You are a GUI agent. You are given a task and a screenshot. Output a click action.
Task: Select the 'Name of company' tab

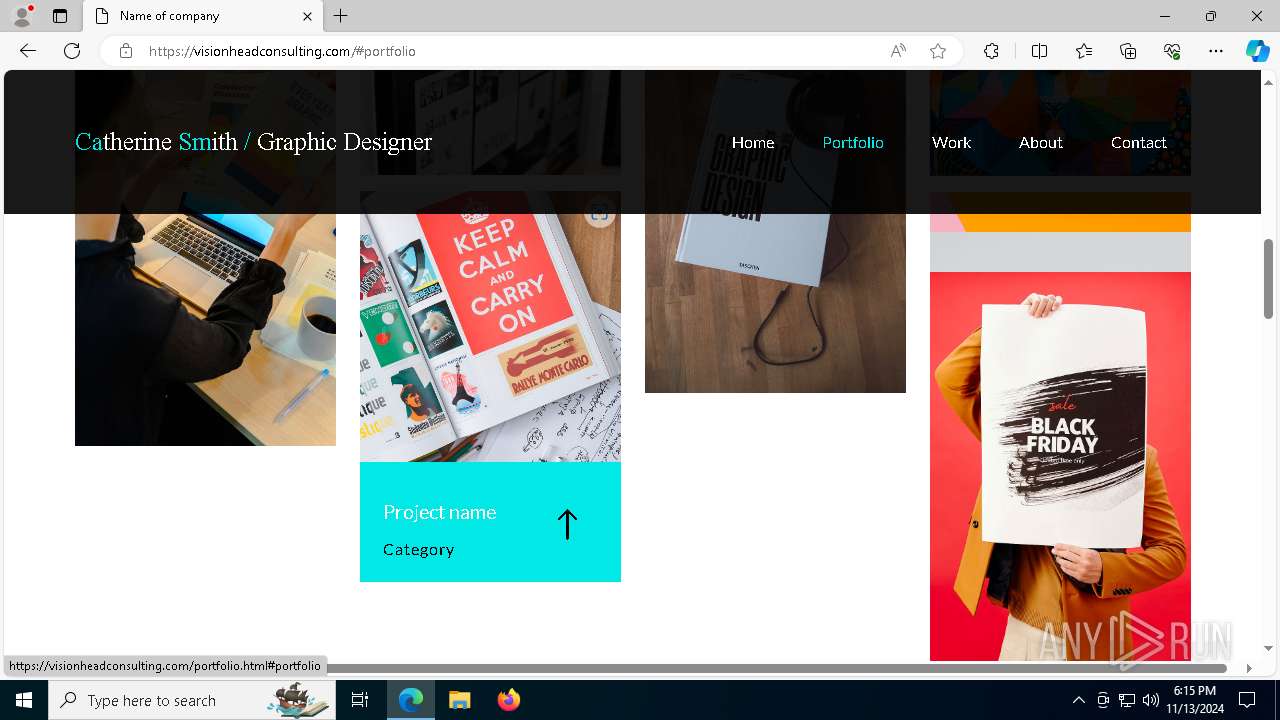coord(204,16)
